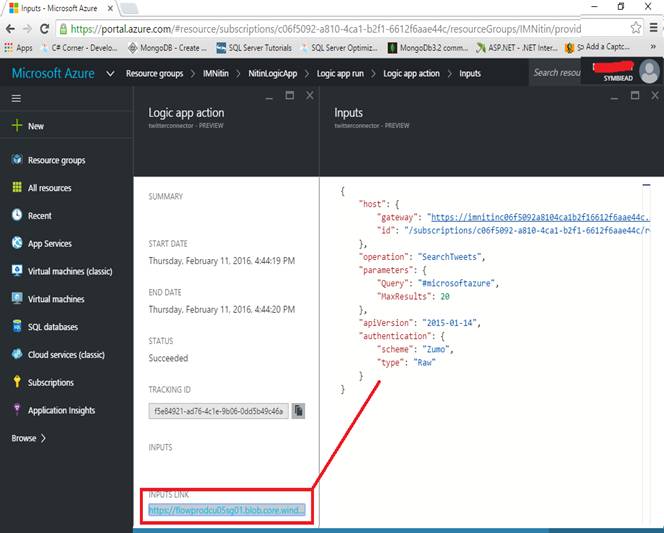Go to Resource groups breadcrumb

coord(155,74)
